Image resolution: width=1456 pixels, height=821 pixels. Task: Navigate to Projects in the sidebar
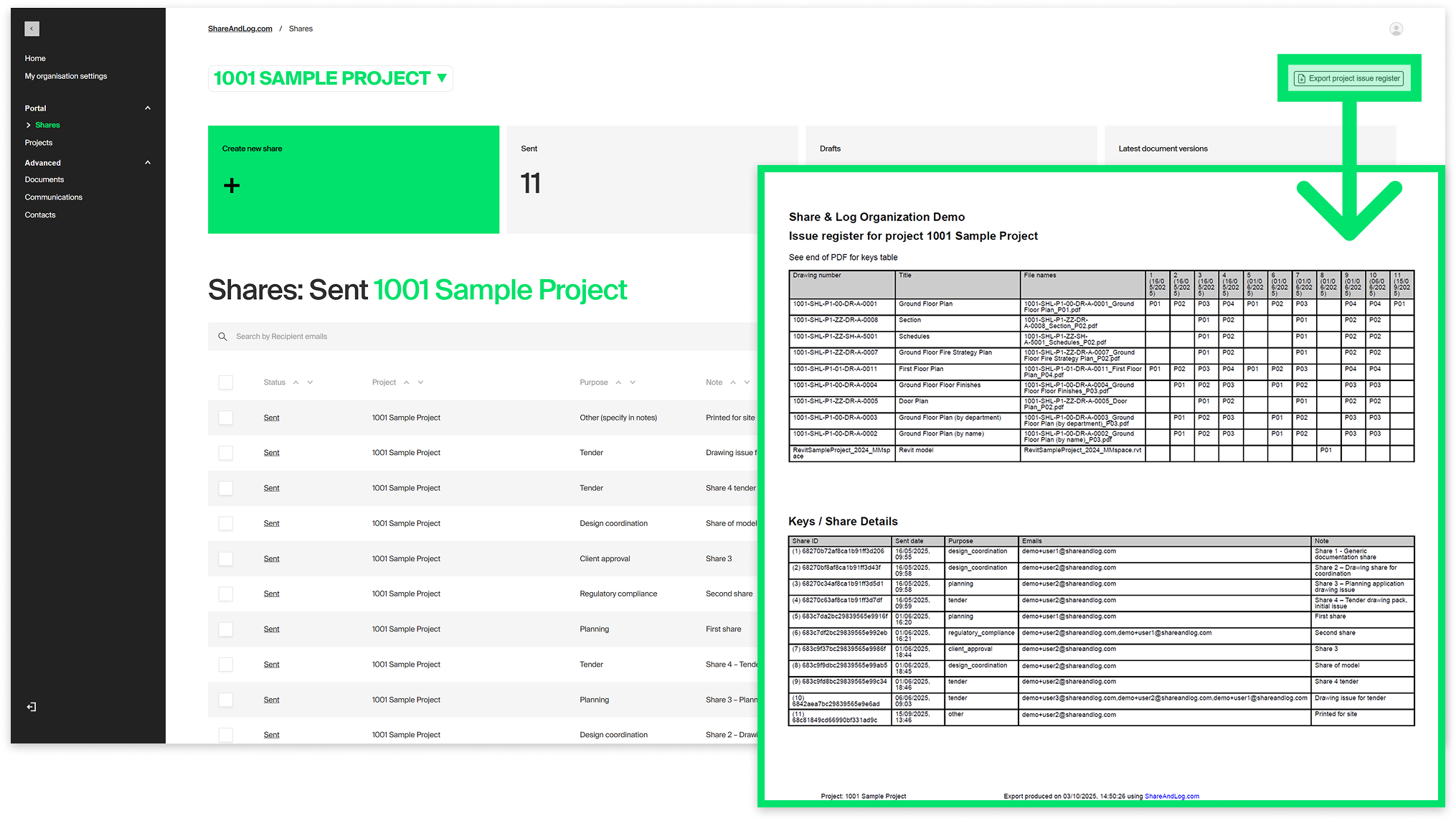pyautogui.click(x=39, y=142)
